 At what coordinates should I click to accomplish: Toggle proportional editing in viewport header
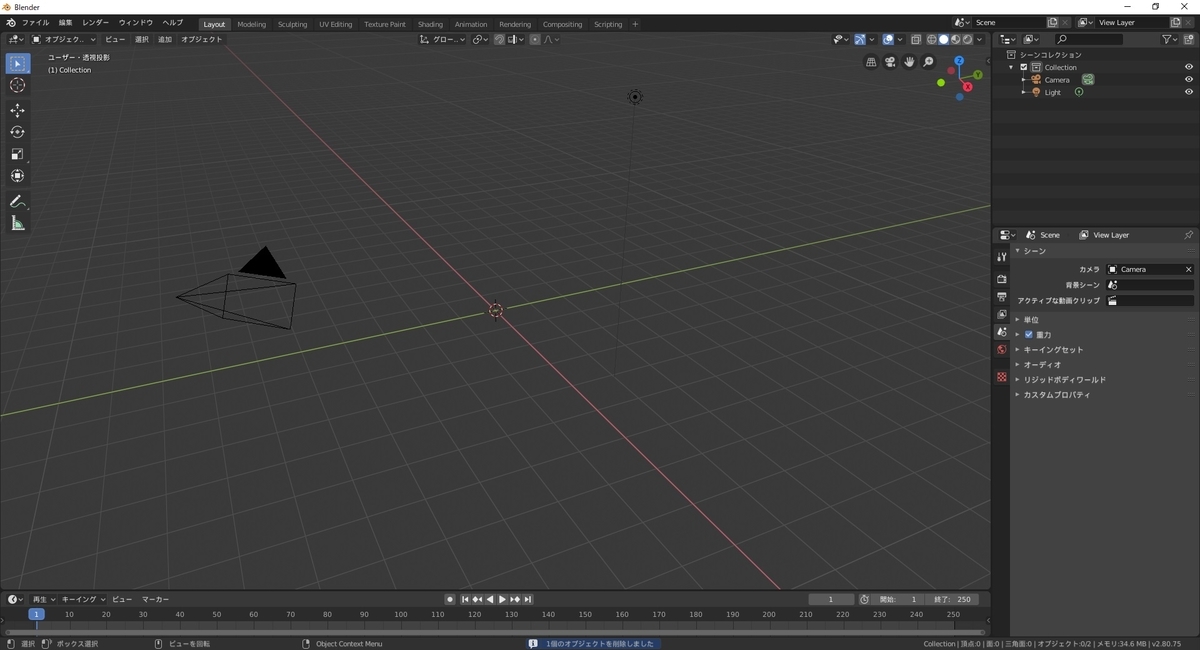coord(535,40)
